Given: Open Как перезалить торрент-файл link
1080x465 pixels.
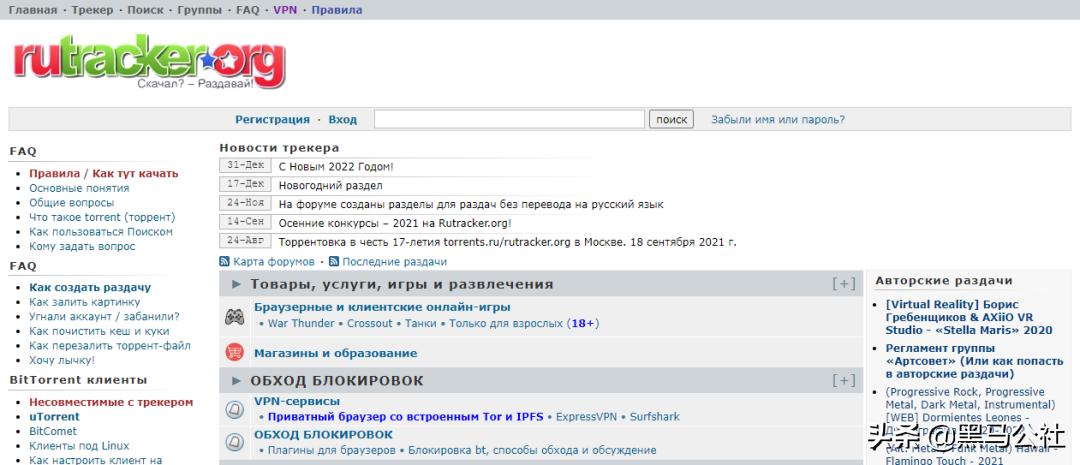Looking at the screenshot, I should [110, 346].
